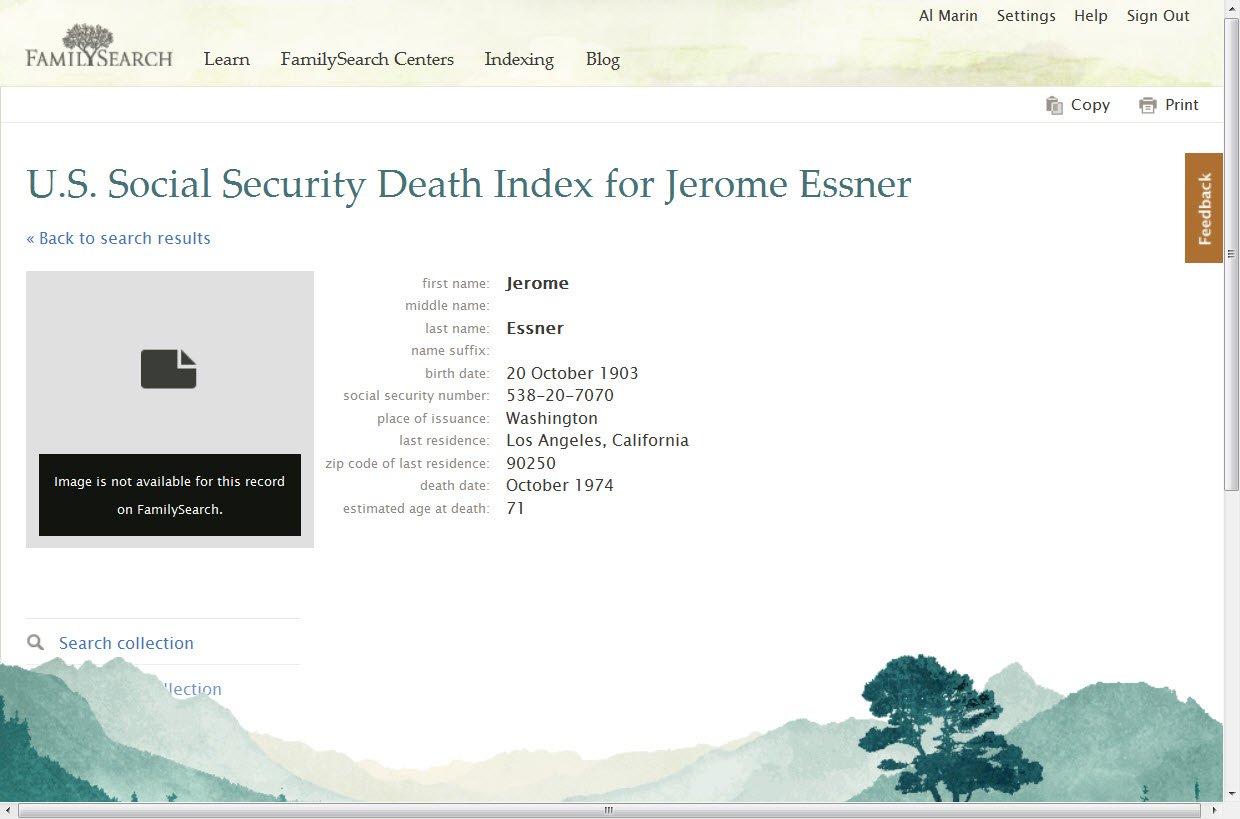Select social security number 538-20-7070
The height and width of the screenshot is (819, 1240).
coord(560,395)
